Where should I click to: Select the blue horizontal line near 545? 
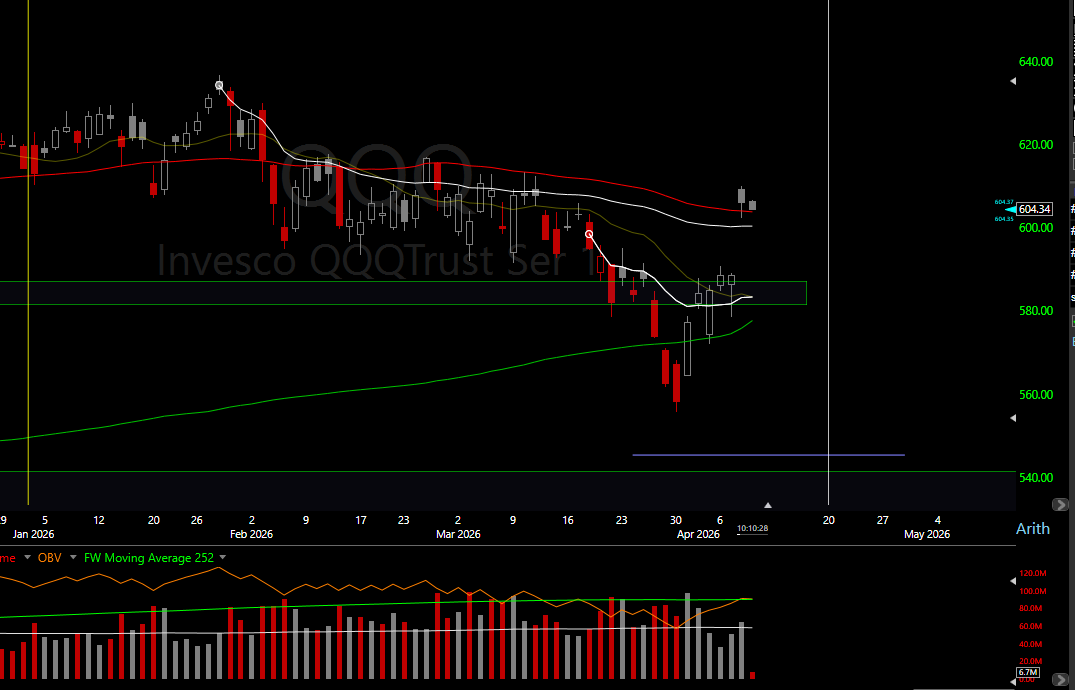coord(768,455)
